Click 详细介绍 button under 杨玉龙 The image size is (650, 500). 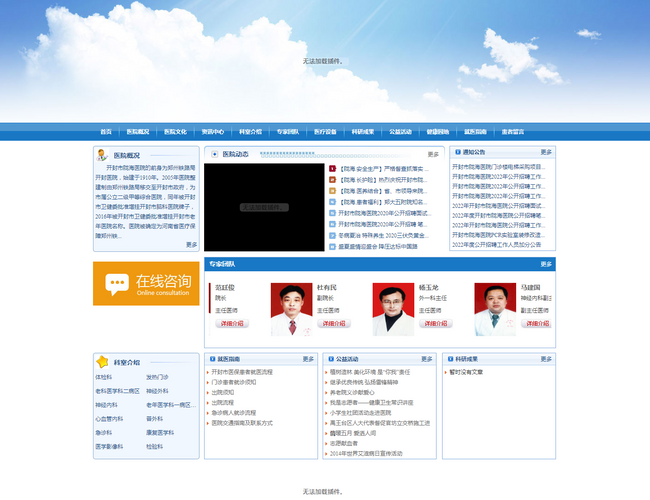coord(436,323)
